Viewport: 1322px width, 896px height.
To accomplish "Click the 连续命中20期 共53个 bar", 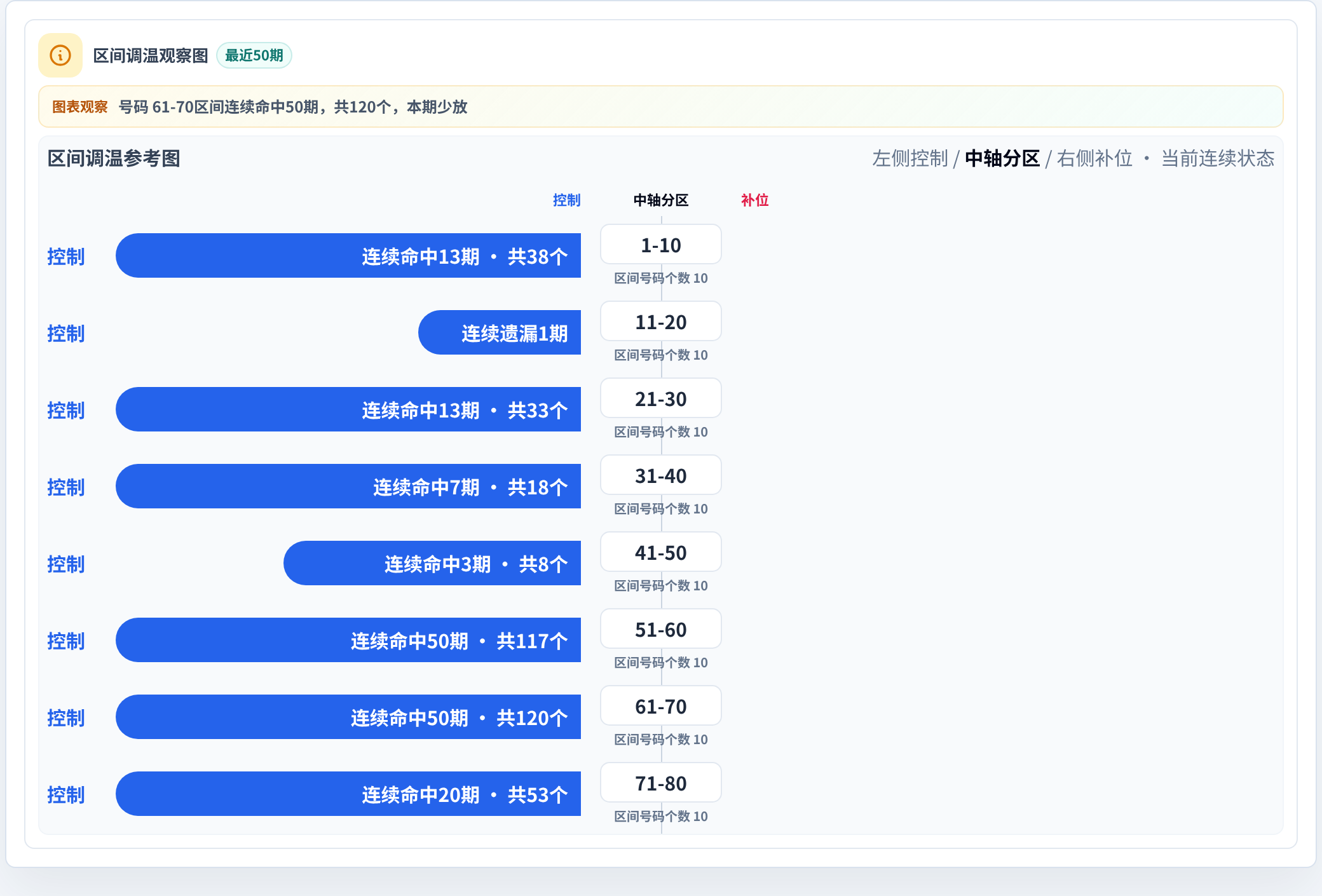I will pyautogui.click(x=348, y=794).
